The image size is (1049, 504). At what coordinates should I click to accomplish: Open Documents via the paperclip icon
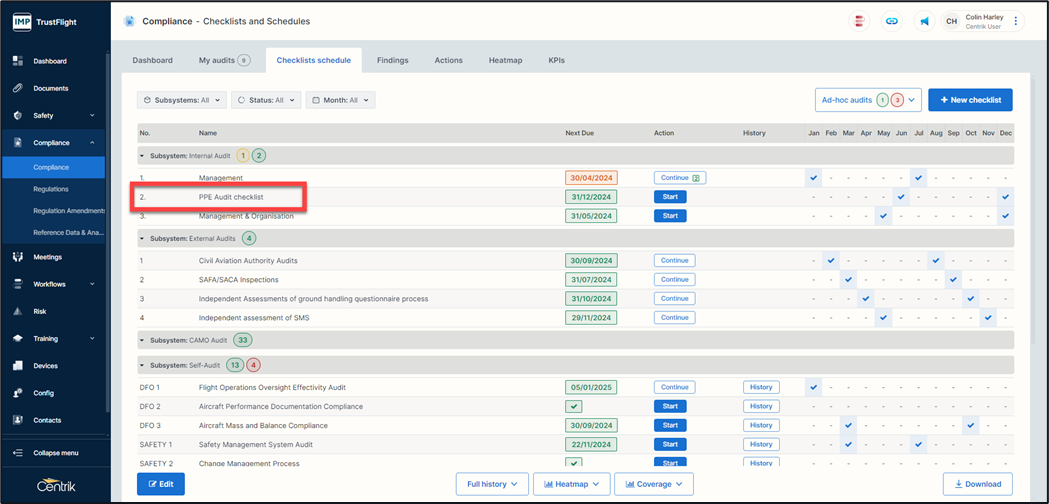18,88
